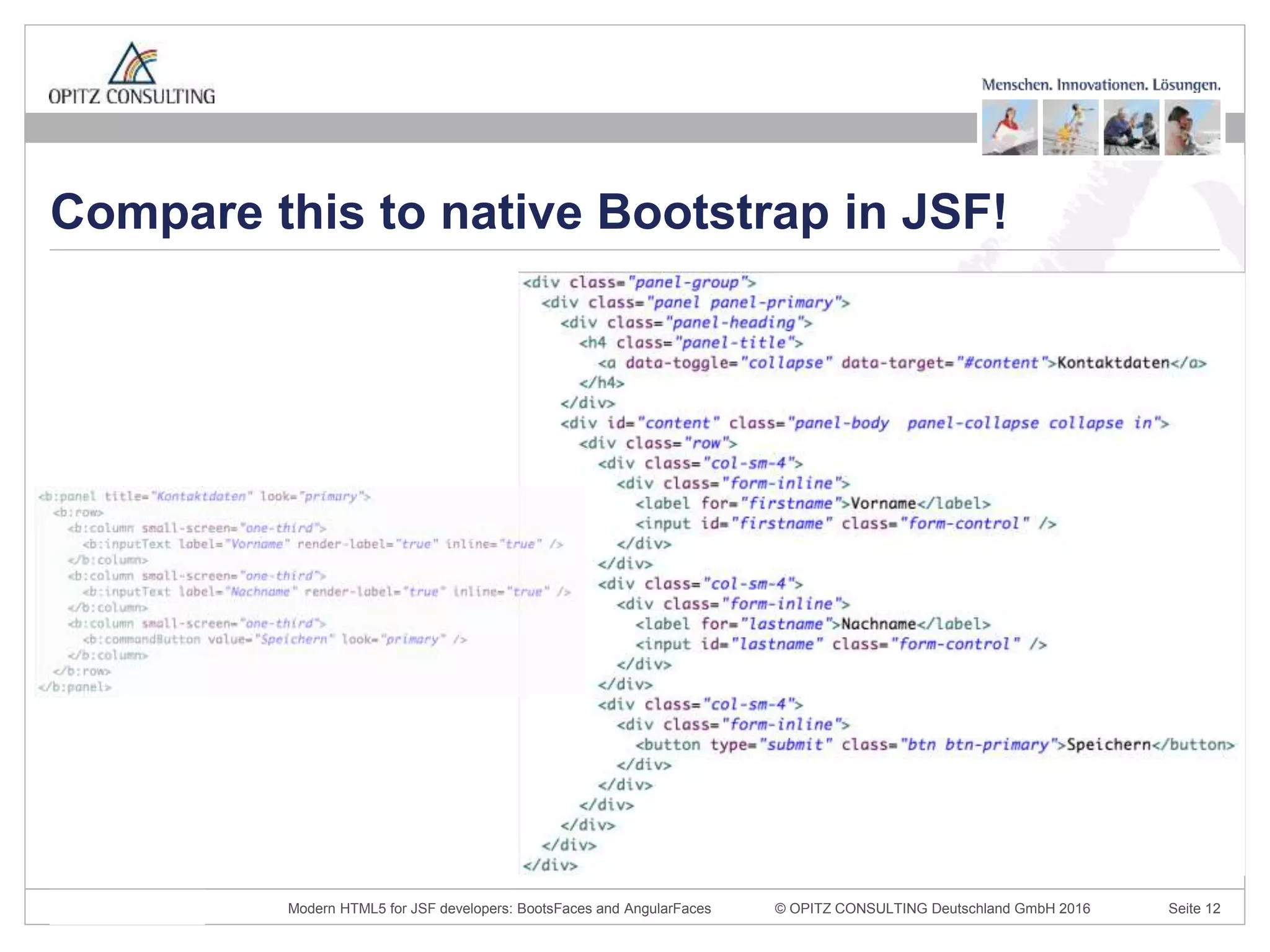Click the <label for="lastname">Nachname</label> line
The height and width of the screenshot is (952, 1270).
coord(813,624)
